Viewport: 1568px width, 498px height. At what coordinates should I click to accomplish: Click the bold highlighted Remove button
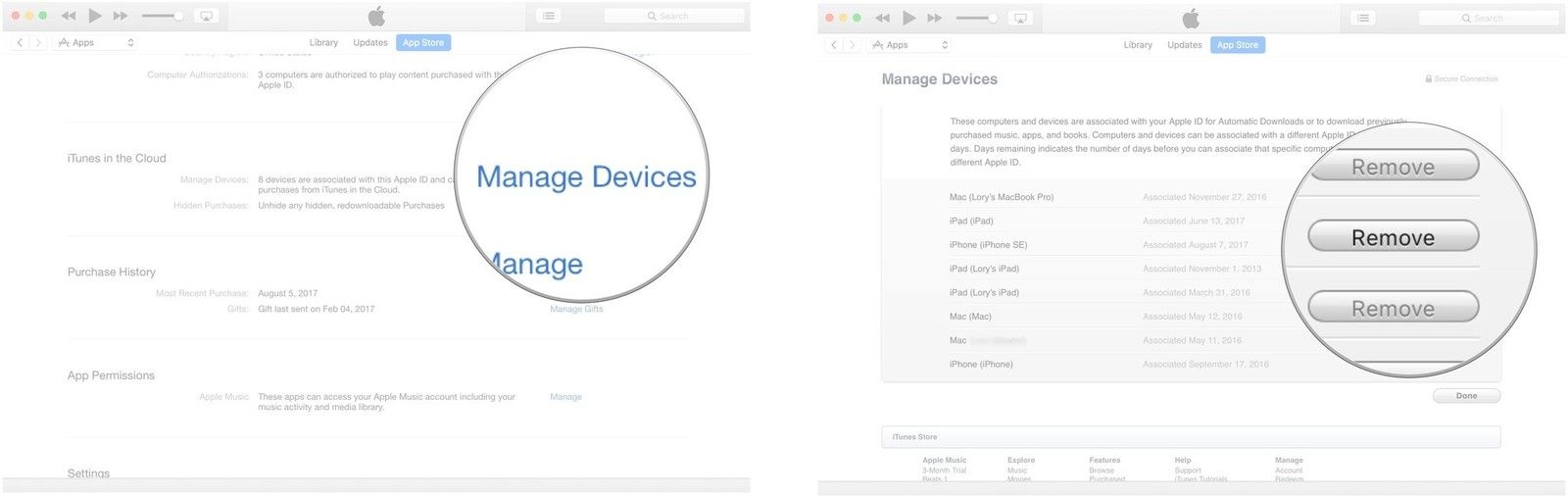point(1393,237)
